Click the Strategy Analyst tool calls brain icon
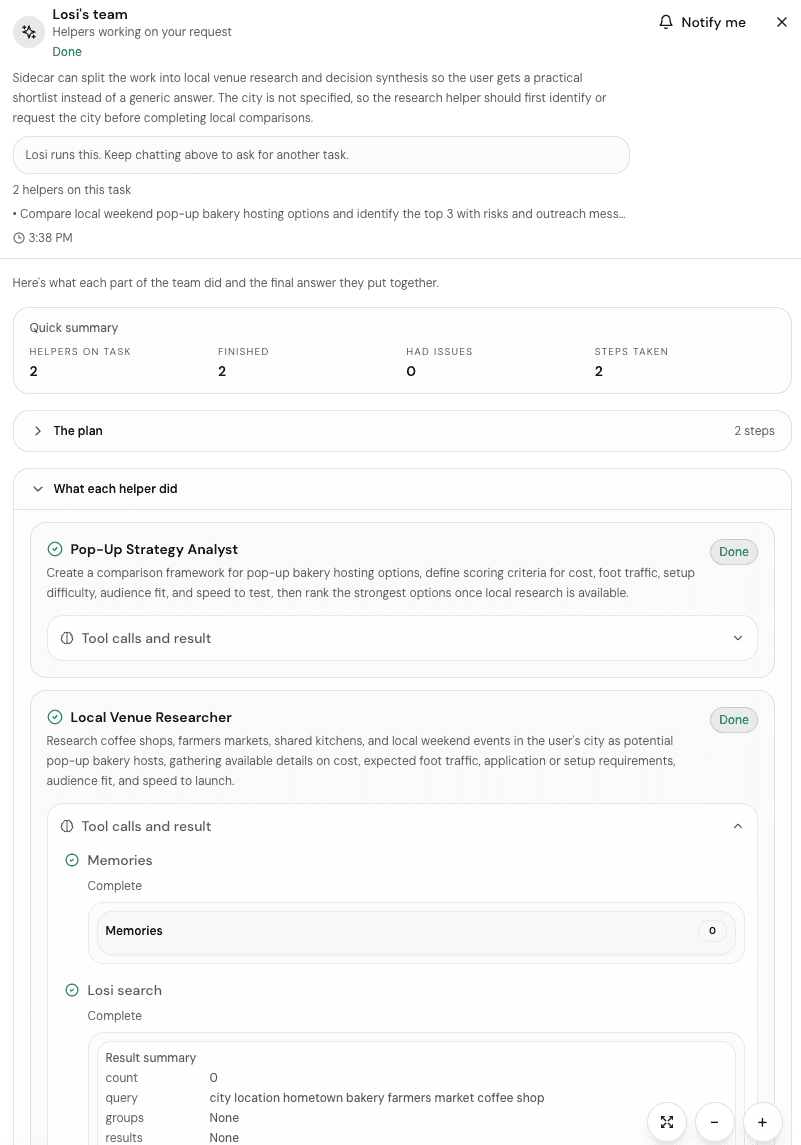801x1145 pixels. 67,638
